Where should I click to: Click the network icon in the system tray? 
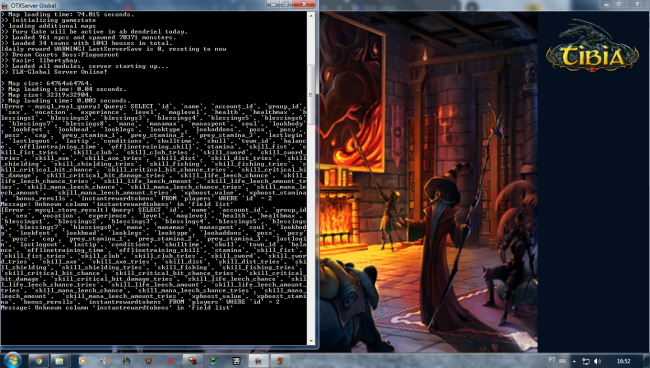586,361
